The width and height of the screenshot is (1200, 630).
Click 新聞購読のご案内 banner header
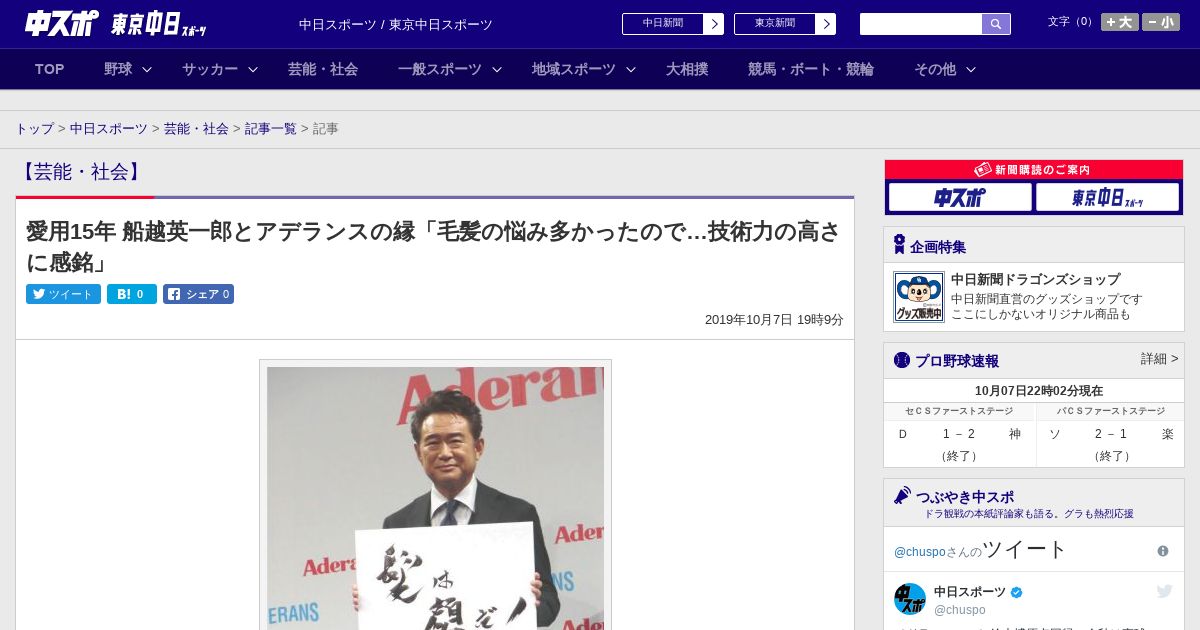pyautogui.click(x=1034, y=170)
